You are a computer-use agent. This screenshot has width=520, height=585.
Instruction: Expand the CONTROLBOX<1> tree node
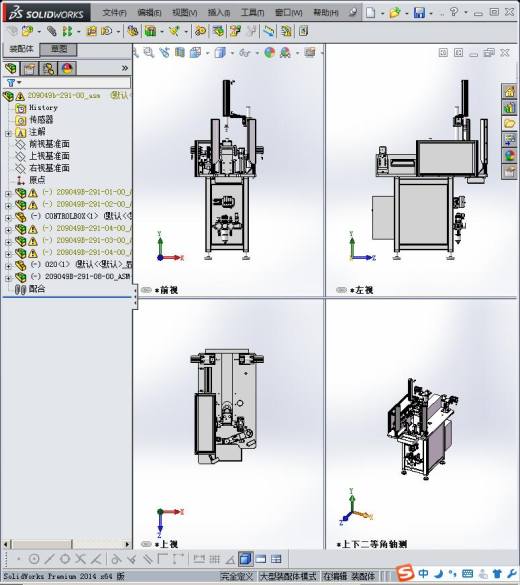(8, 218)
